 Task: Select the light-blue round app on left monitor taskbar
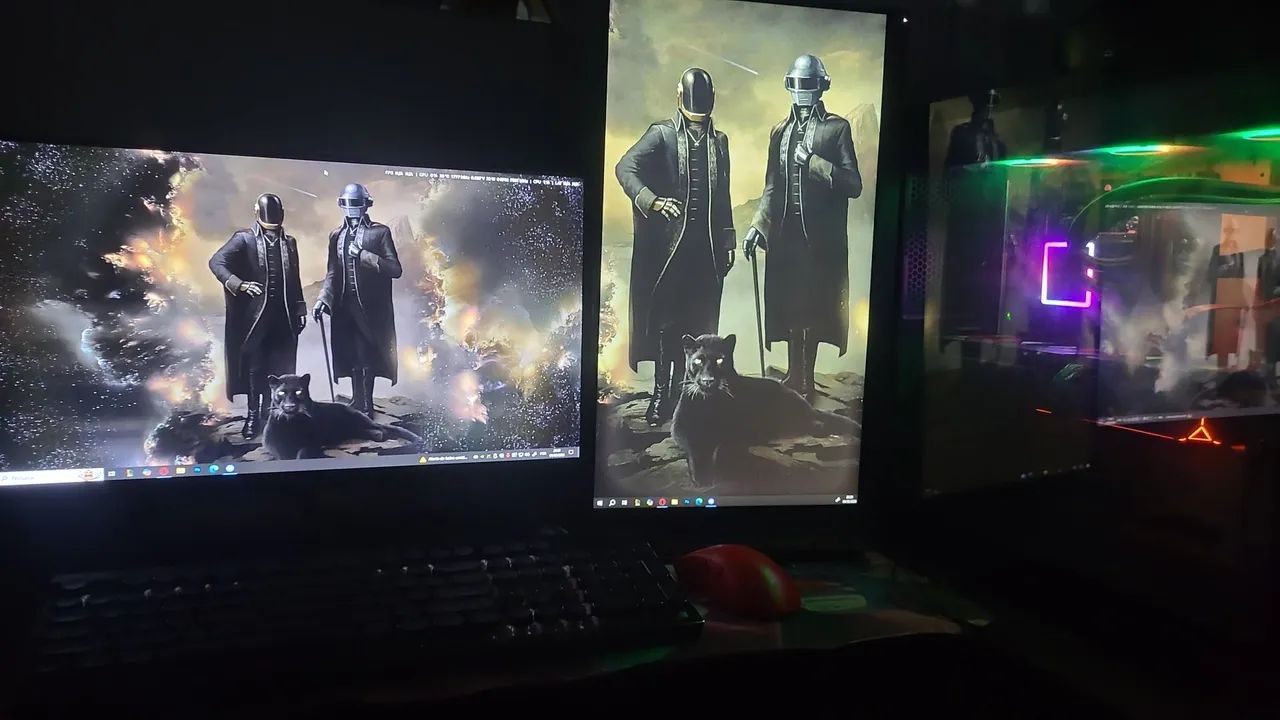(230, 468)
